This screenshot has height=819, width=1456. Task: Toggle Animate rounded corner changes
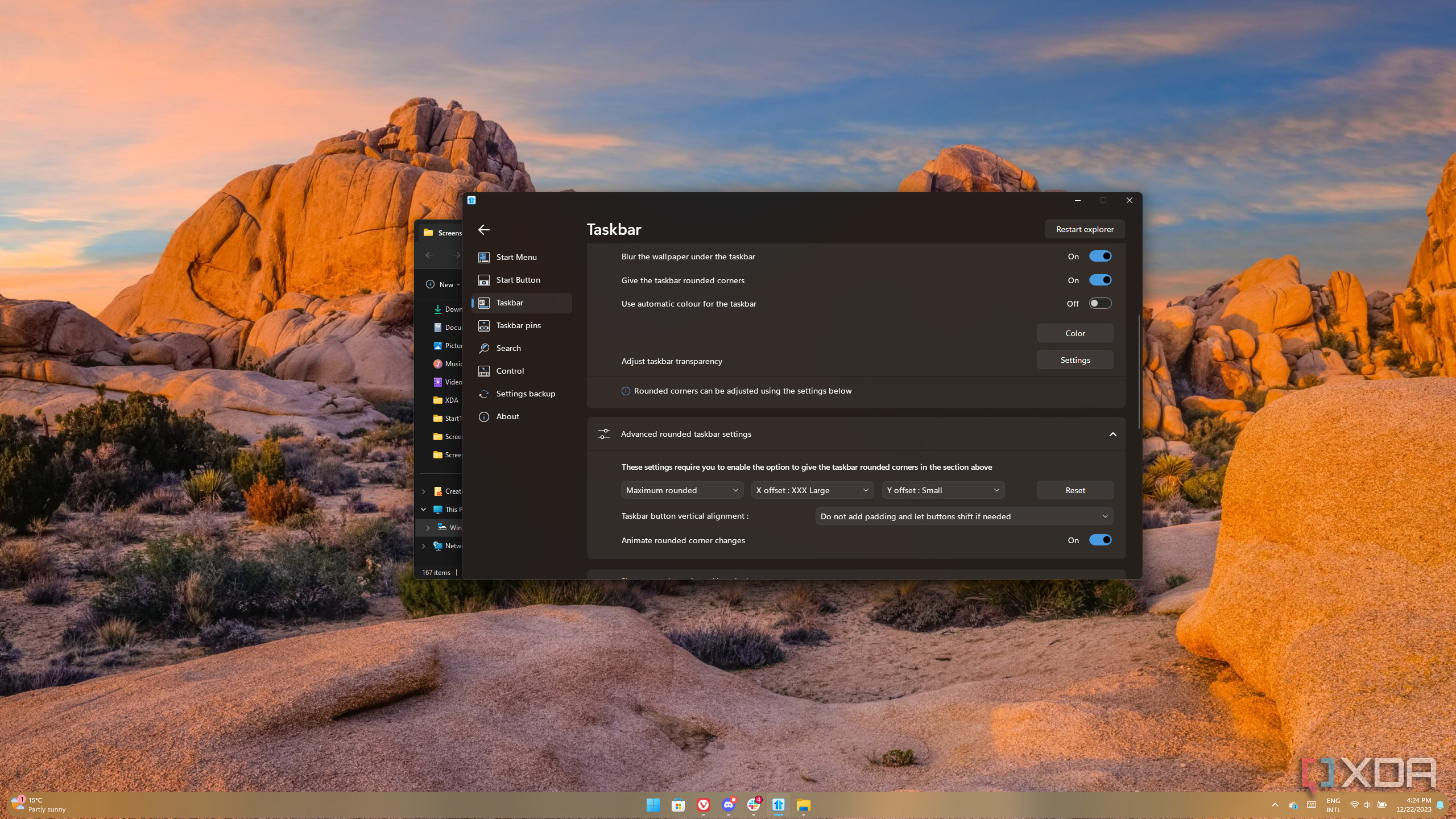1100,540
